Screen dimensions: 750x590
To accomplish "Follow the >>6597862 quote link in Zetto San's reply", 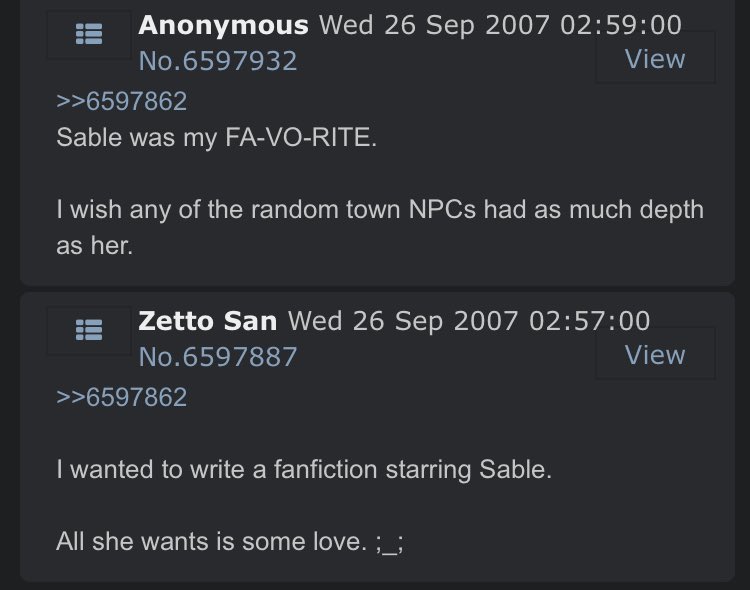I will point(121,397).
